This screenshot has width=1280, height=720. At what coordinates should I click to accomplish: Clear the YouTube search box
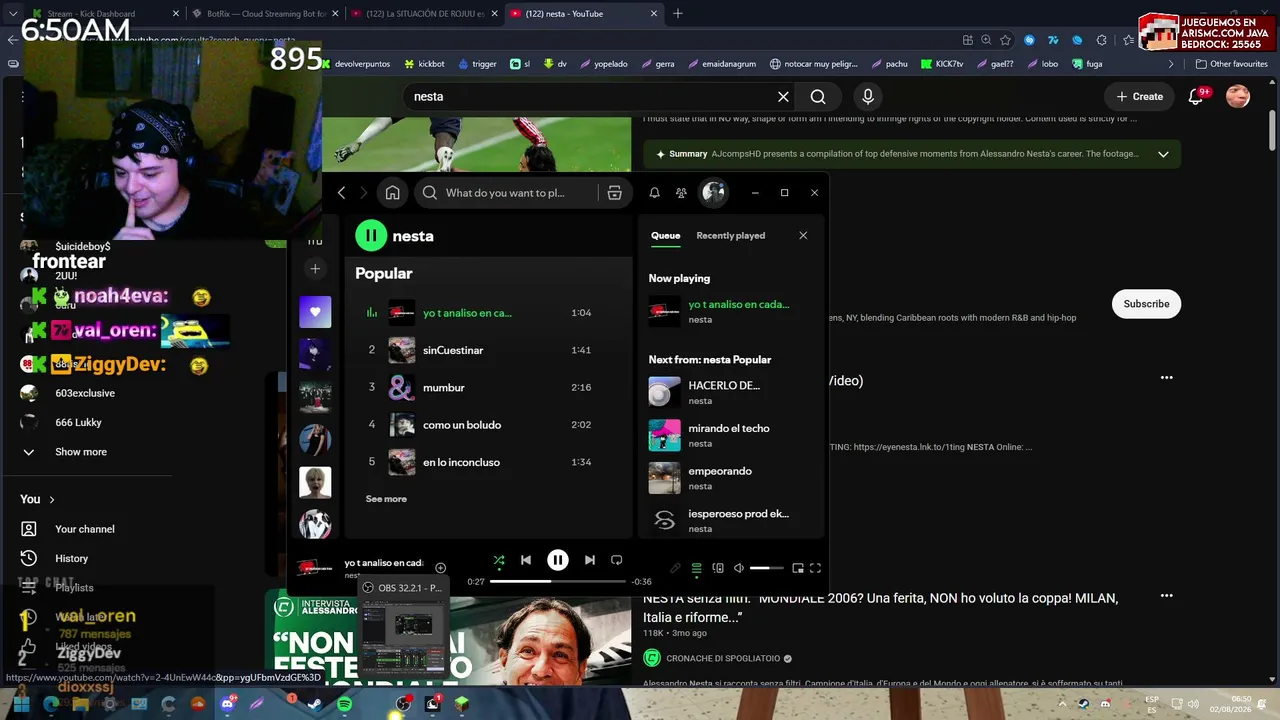783,97
